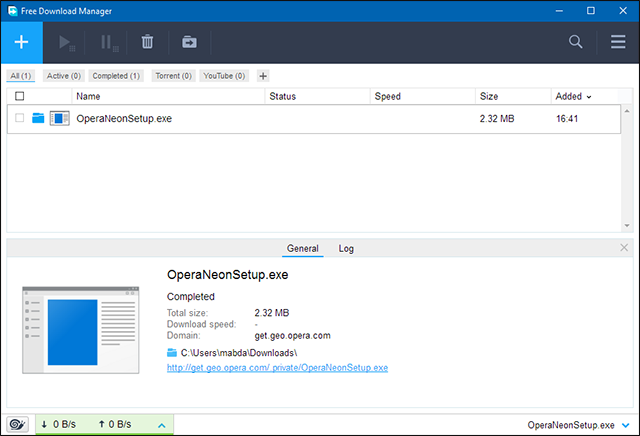Viewport: 640px width, 436px height.
Task: Click the Completed status text in details
Action: pos(191,296)
